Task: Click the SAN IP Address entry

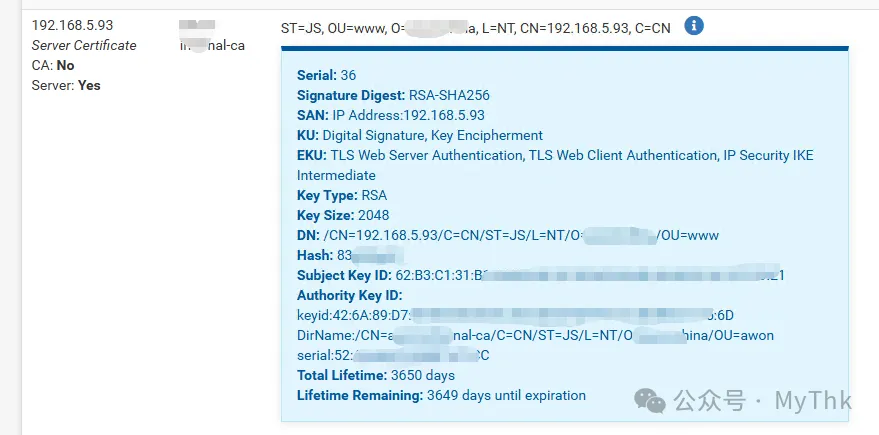Action: (391, 115)
